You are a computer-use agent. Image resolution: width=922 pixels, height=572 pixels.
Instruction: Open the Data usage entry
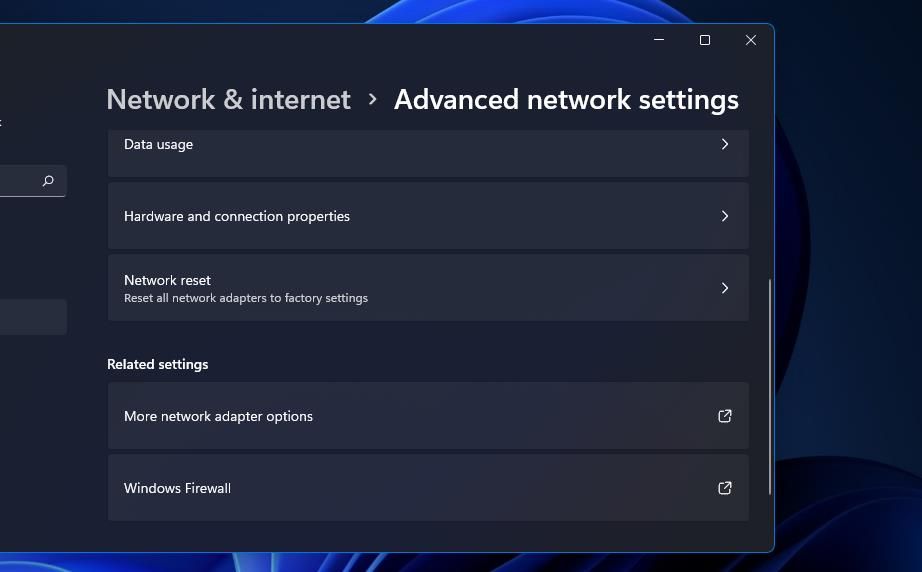tap(428, 152)
